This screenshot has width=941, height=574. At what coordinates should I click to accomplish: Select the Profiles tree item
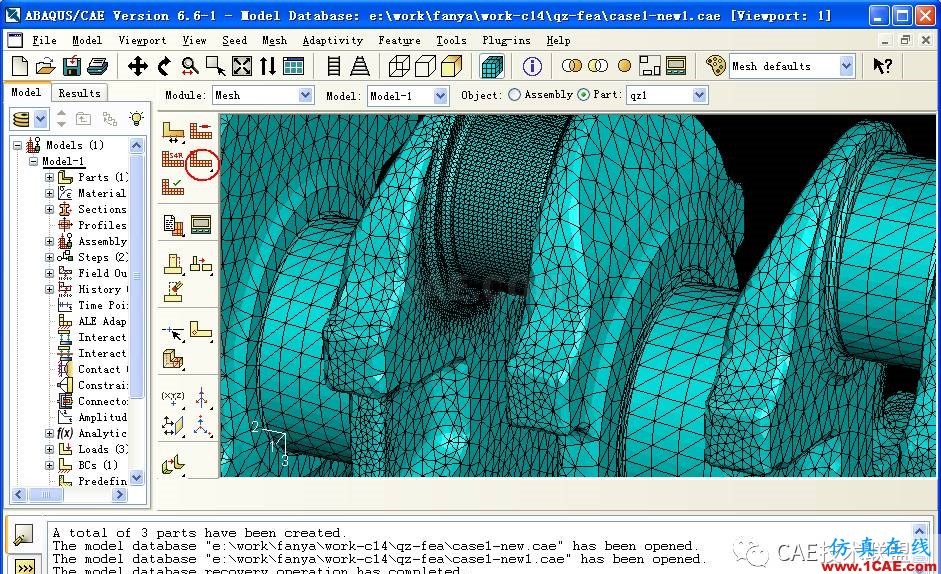click(x=102, y=225)
